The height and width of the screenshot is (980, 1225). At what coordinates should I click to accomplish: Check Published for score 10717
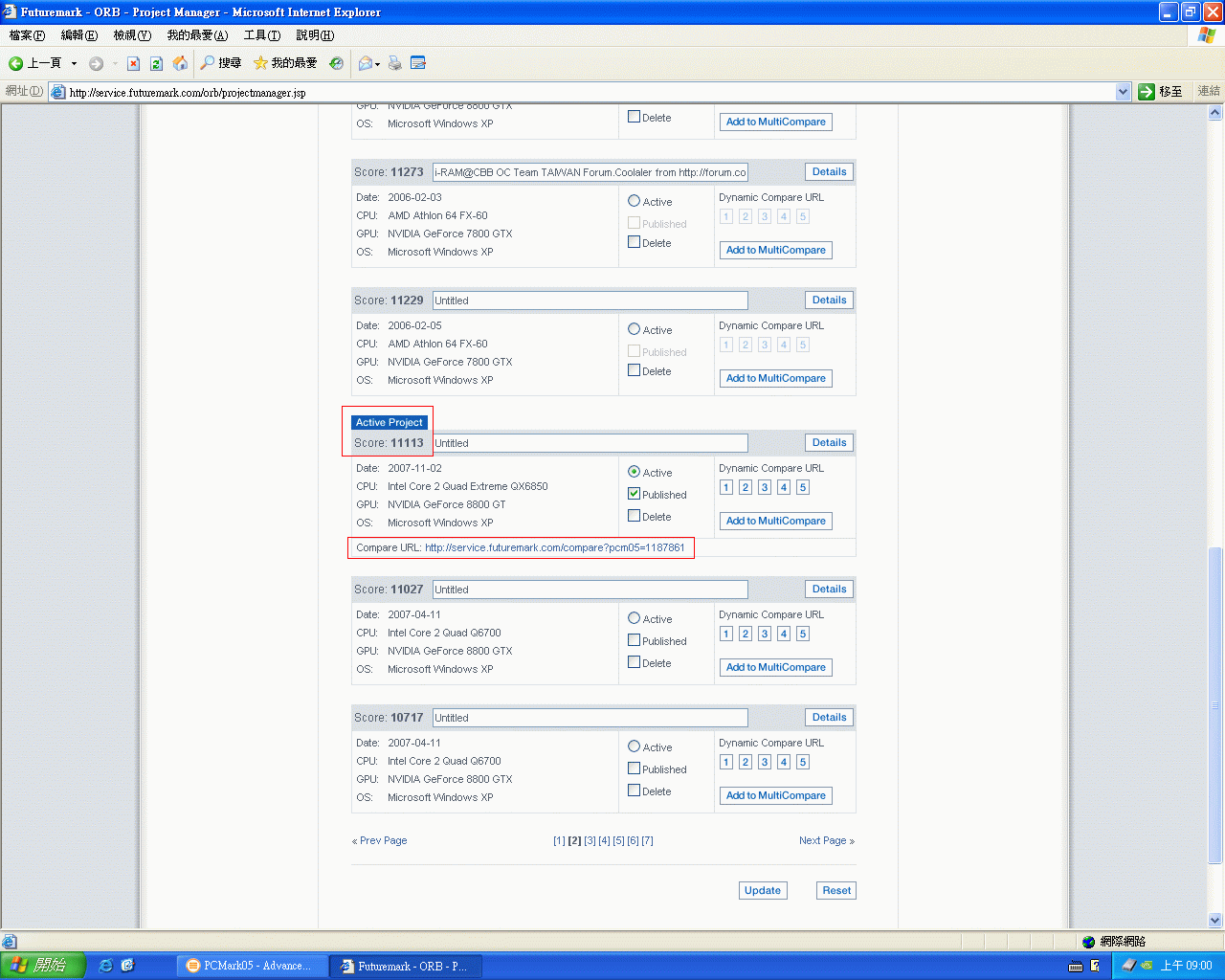tap(634, 768)
